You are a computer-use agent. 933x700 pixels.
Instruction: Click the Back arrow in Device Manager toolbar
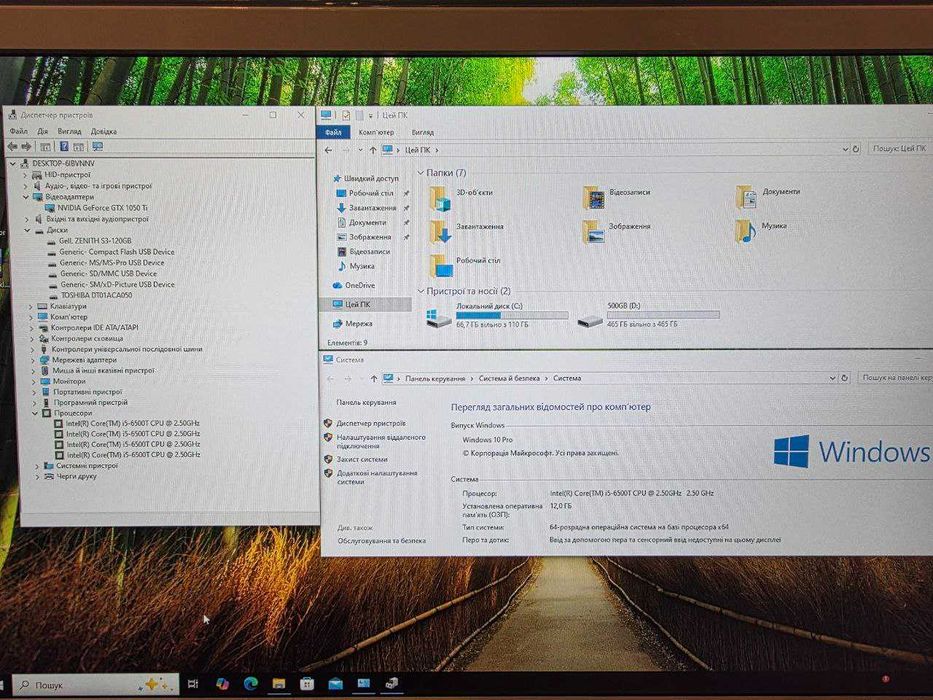(x=12, y=146)
